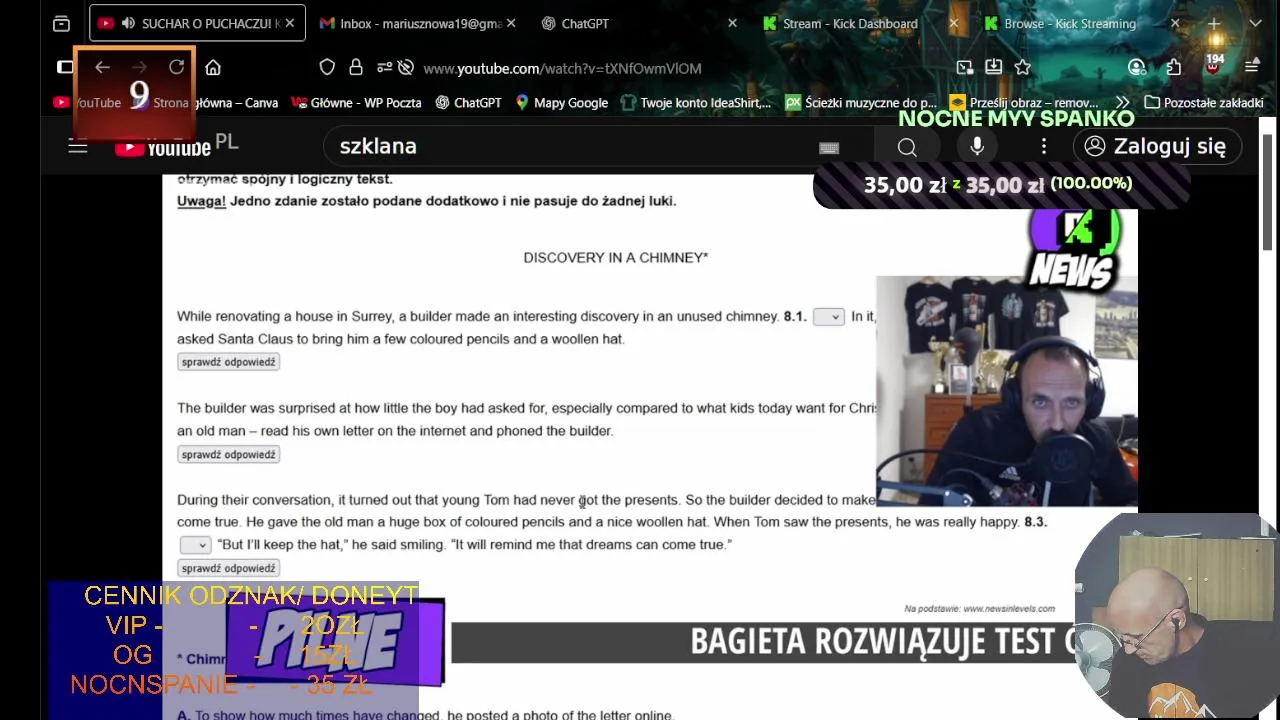The image size is (1280, 720).
Task: Open the browser home page
Action: click(213, 67)
